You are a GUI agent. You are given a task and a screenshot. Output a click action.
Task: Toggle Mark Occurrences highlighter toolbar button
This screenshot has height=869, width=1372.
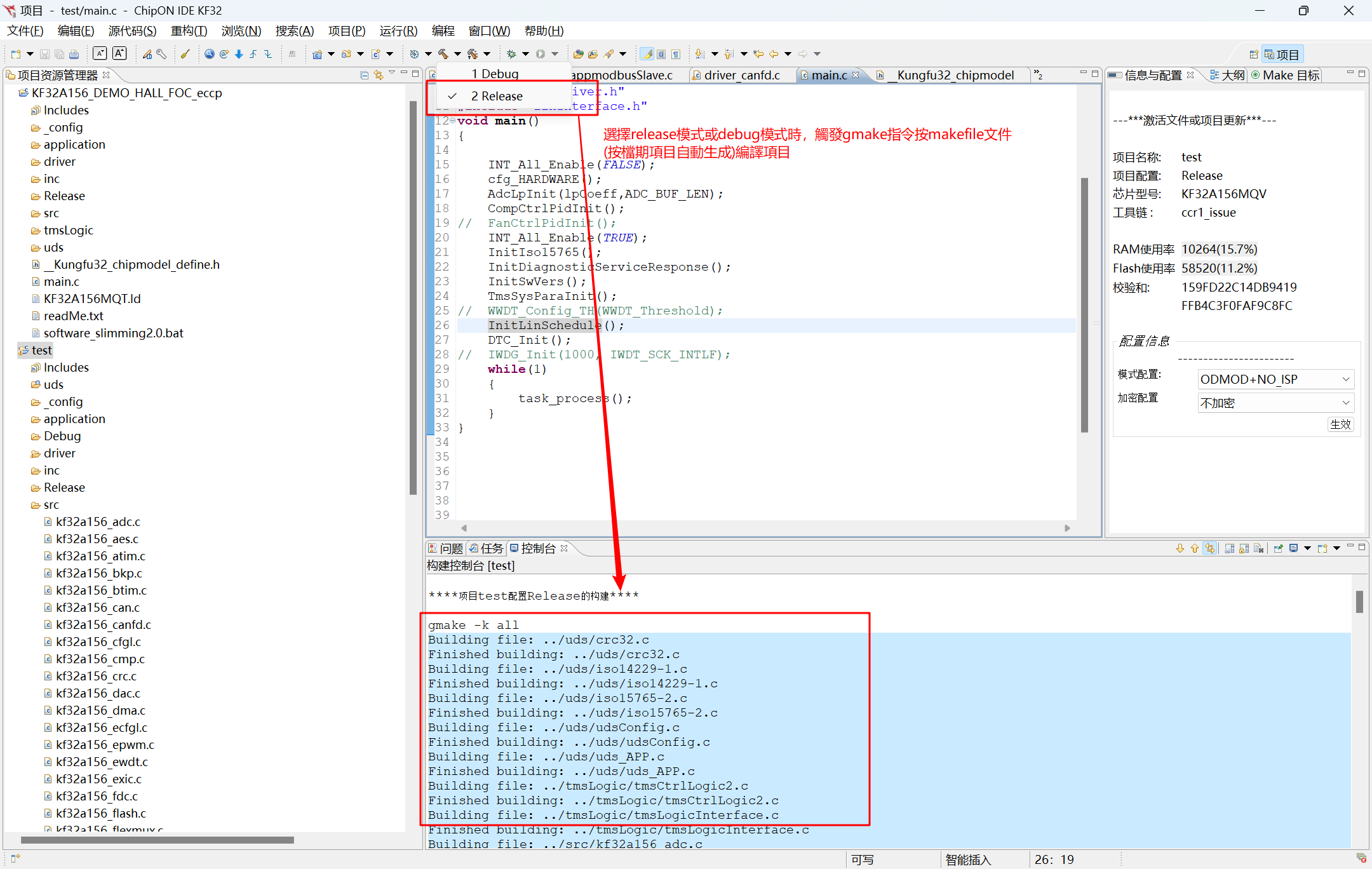(x=647, y=54)
